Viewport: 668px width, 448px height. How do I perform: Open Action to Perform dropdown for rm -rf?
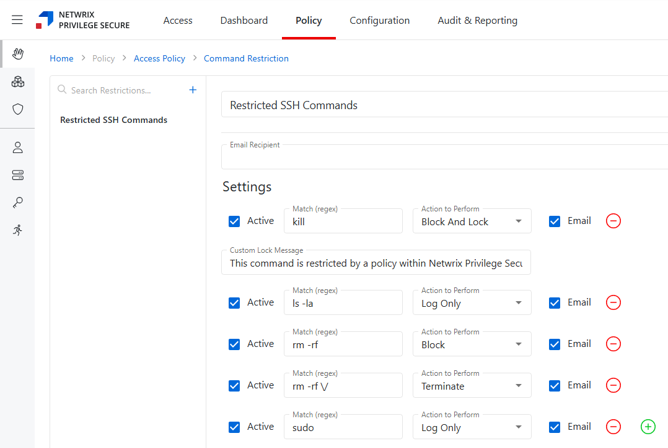click(x=471, y=345)
